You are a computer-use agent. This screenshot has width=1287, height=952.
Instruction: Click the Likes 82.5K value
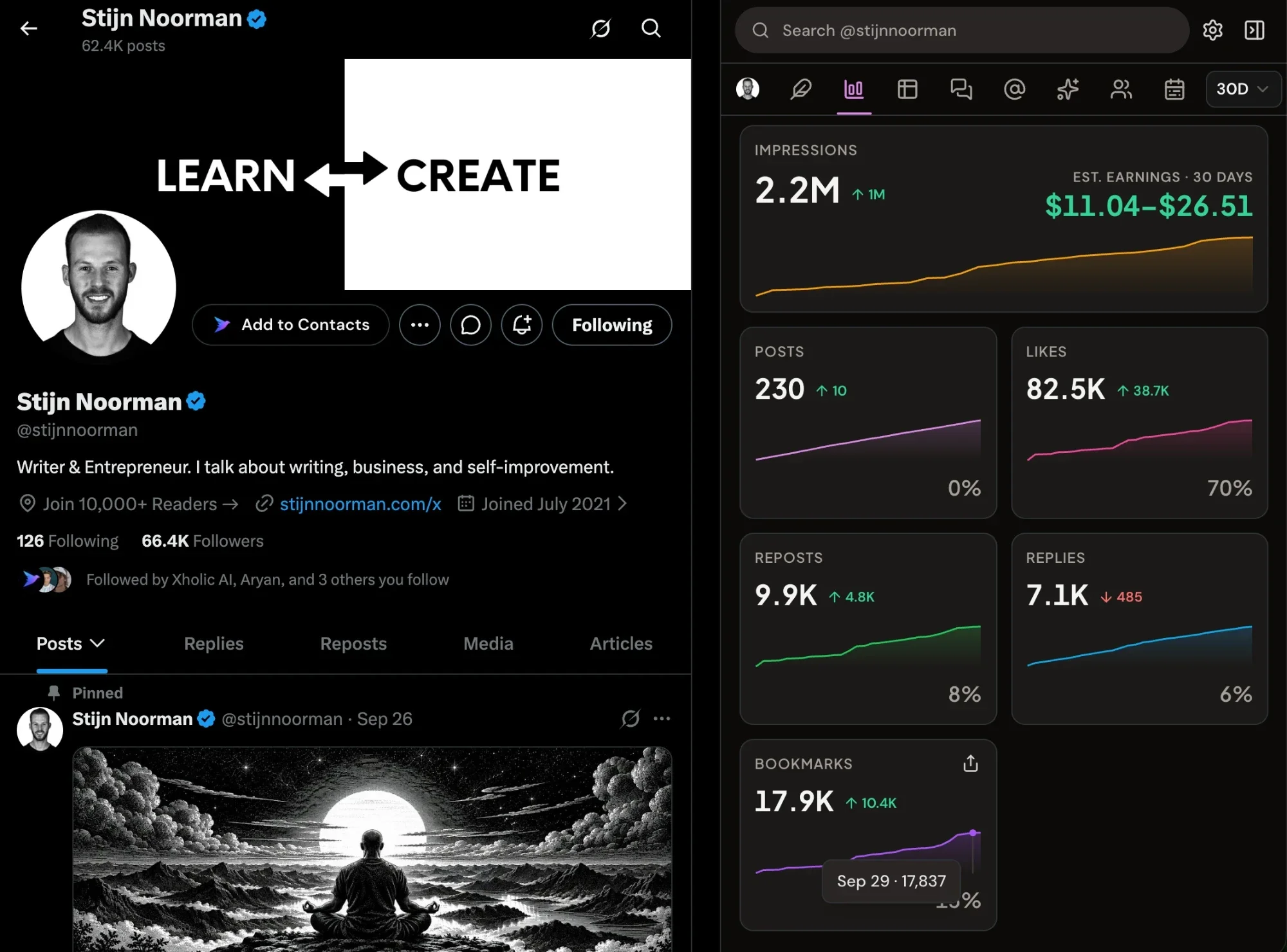point(1066,389)
